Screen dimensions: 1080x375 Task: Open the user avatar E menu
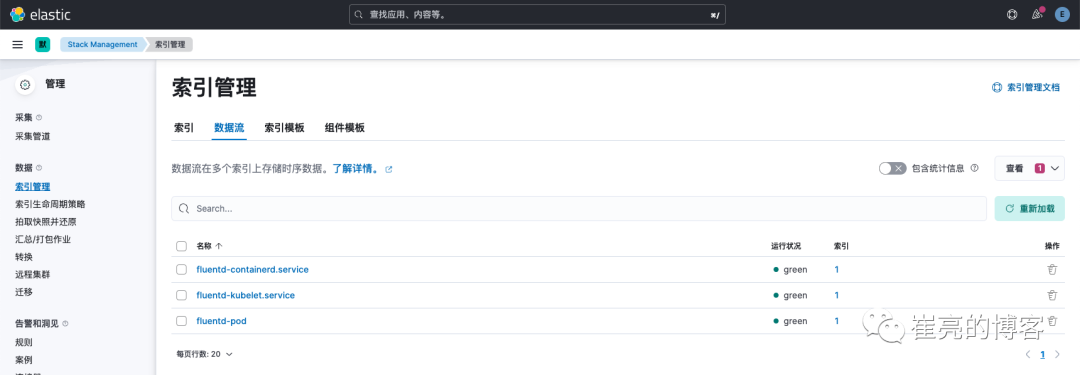click(x=1062, y=14)
